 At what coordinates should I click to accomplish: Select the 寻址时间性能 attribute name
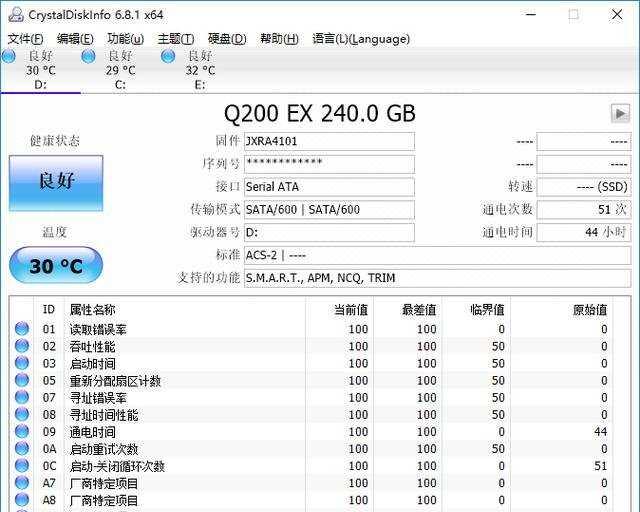(104, 415)
